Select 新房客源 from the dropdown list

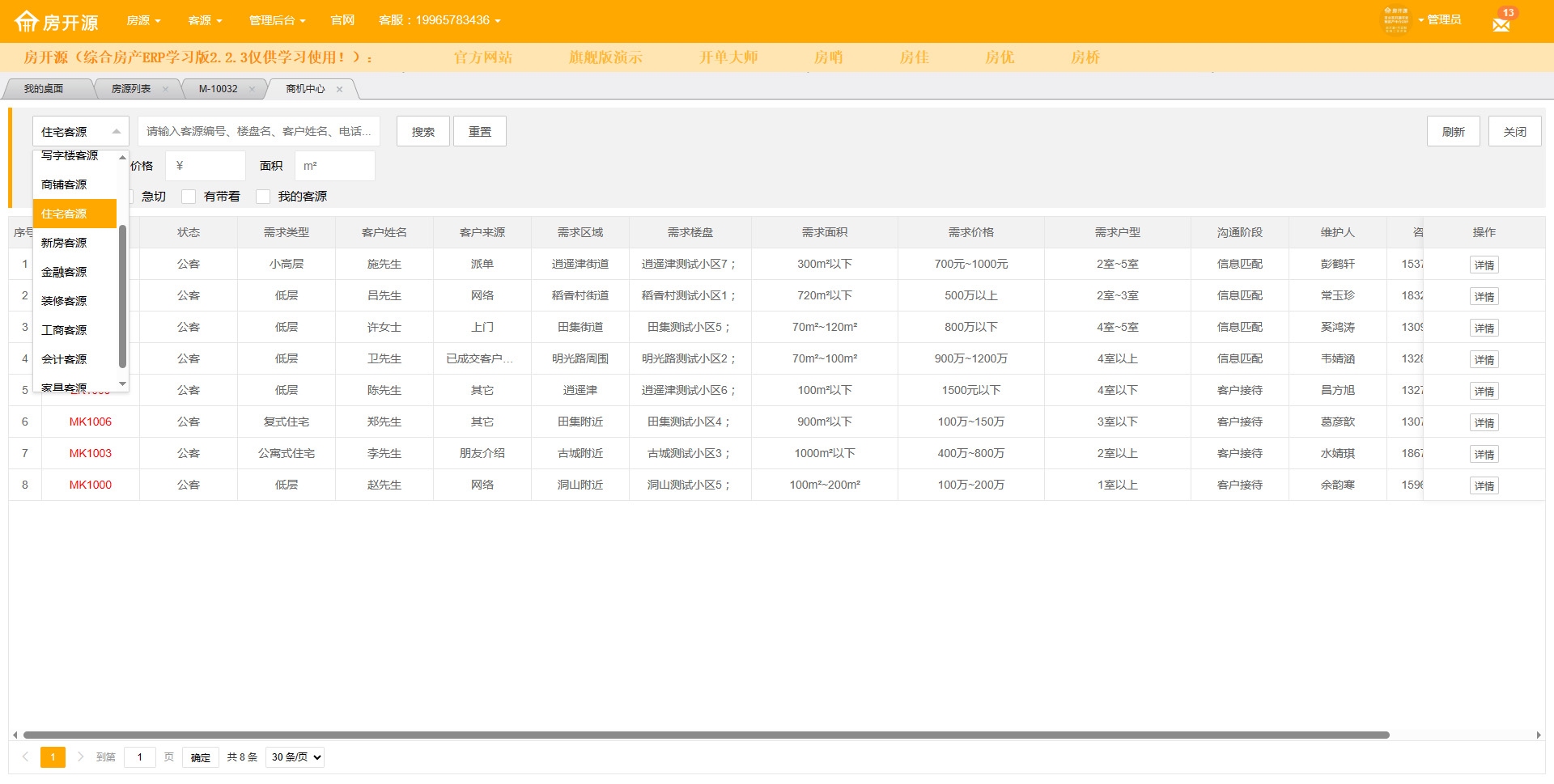[64, 243]
